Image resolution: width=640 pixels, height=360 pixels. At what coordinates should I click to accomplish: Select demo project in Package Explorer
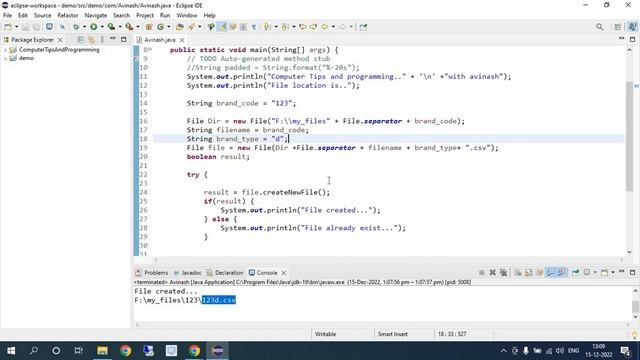point(26,58)
